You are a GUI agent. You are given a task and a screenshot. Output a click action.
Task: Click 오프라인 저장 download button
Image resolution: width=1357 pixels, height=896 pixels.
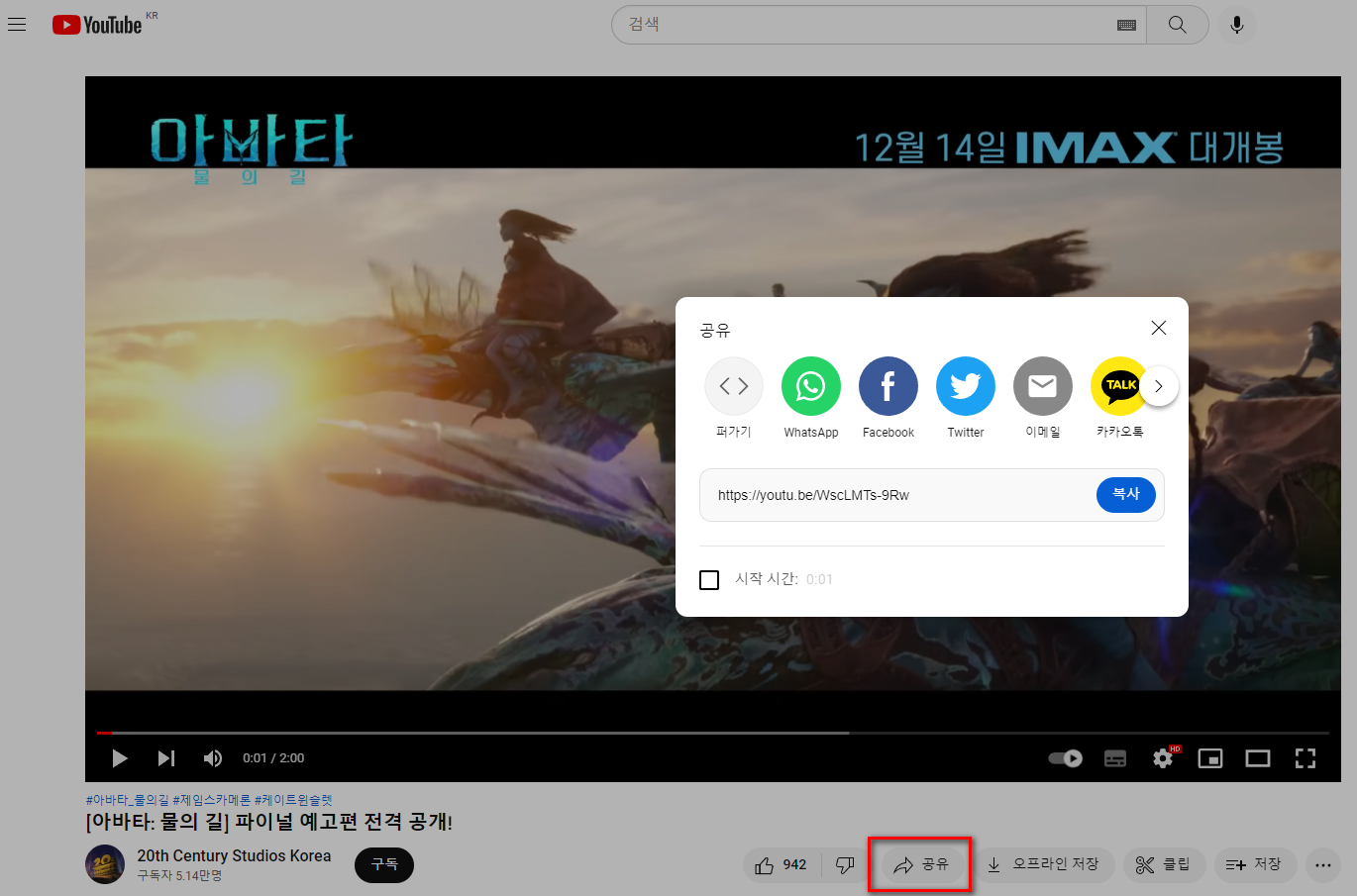coord(1043,865)
